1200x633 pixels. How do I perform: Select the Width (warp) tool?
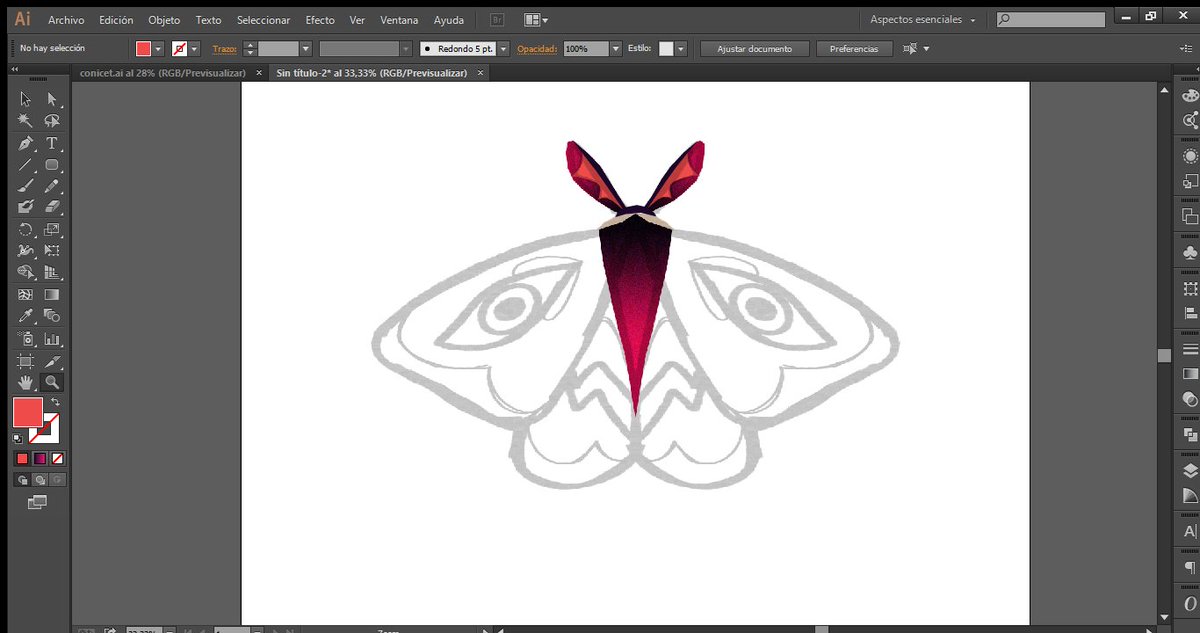[26, 250]
